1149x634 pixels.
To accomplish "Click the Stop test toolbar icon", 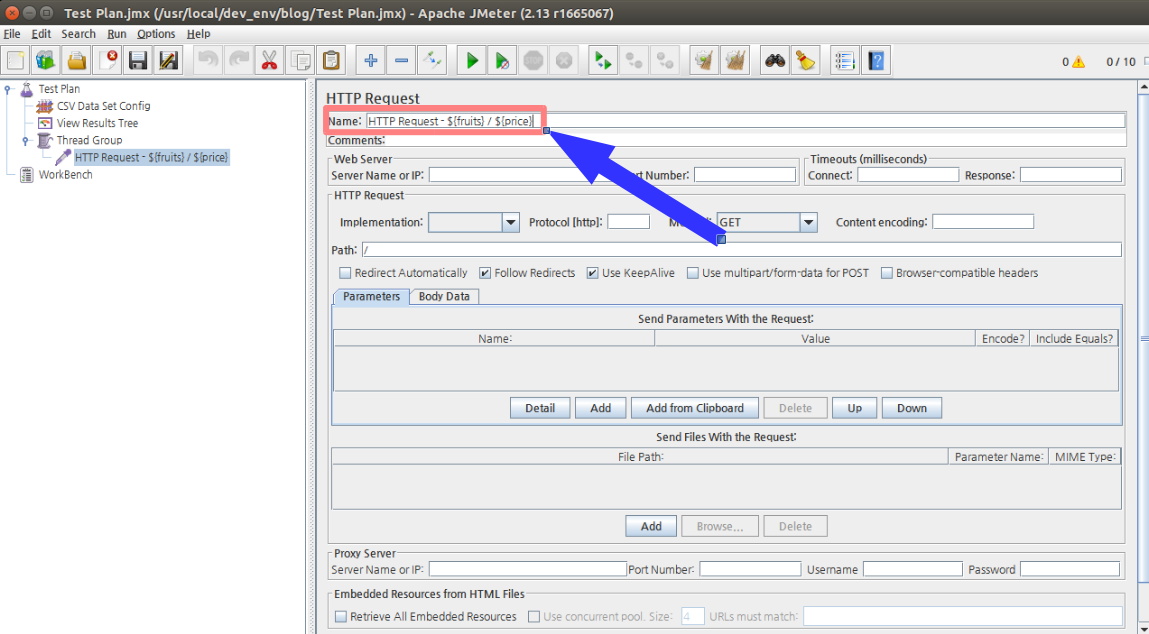I will pos(533,60).
